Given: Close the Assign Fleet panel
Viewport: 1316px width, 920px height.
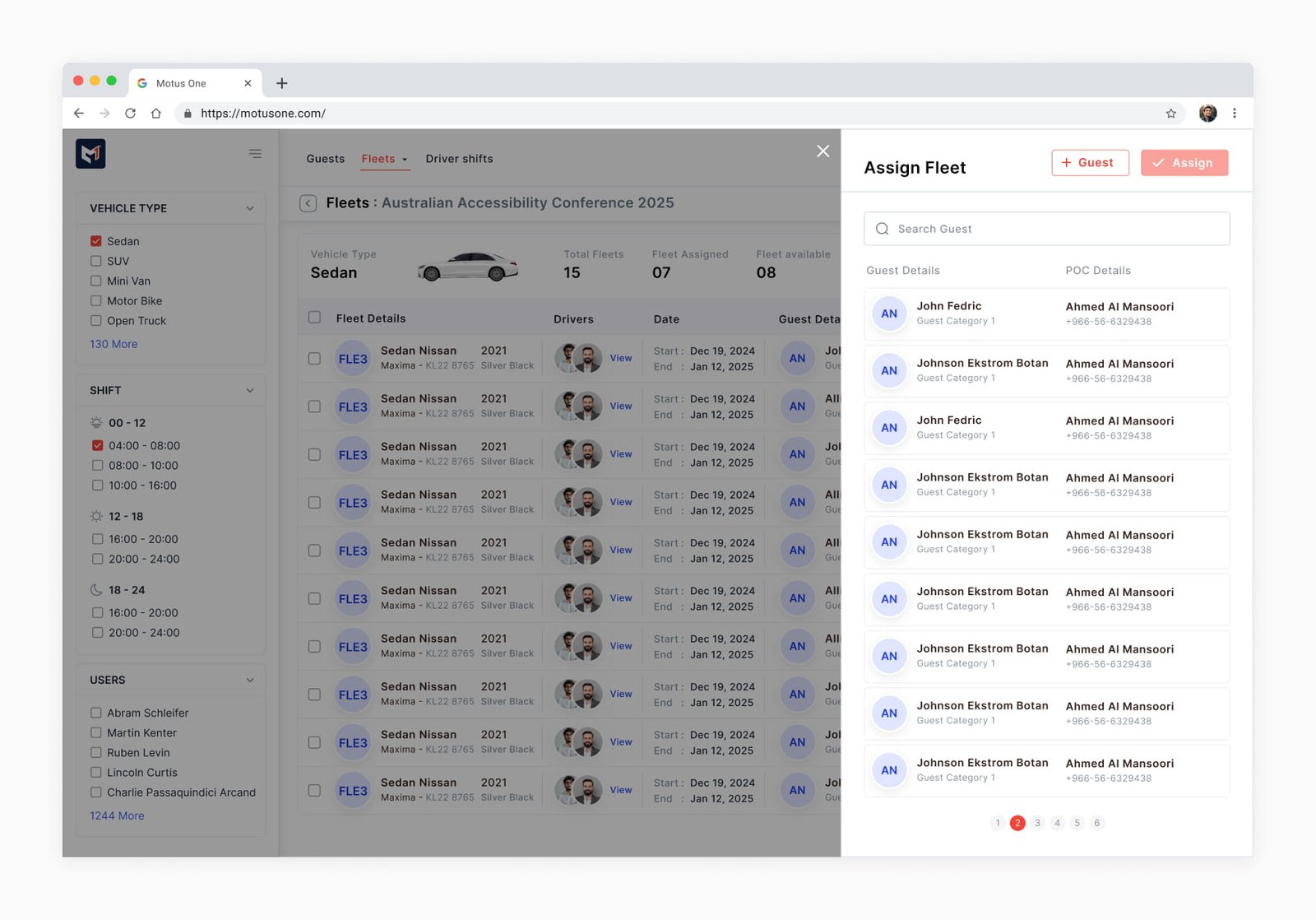Looking at the screenshot, I should [822, 151].
